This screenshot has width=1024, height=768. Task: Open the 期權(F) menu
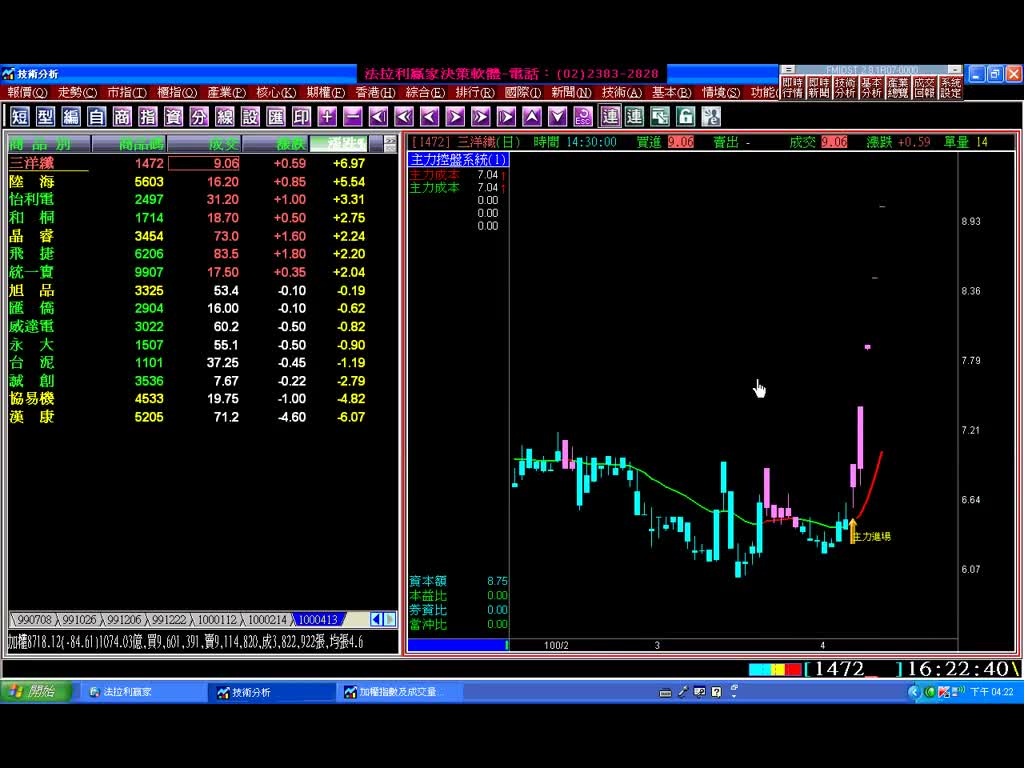pyautogui.click(x=325, y=93)
